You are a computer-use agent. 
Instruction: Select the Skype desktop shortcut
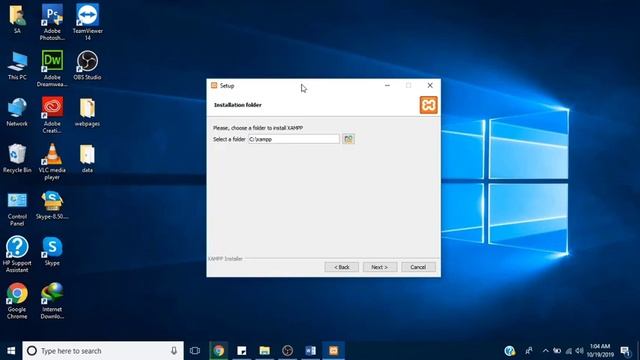click(x=52, y=251)
